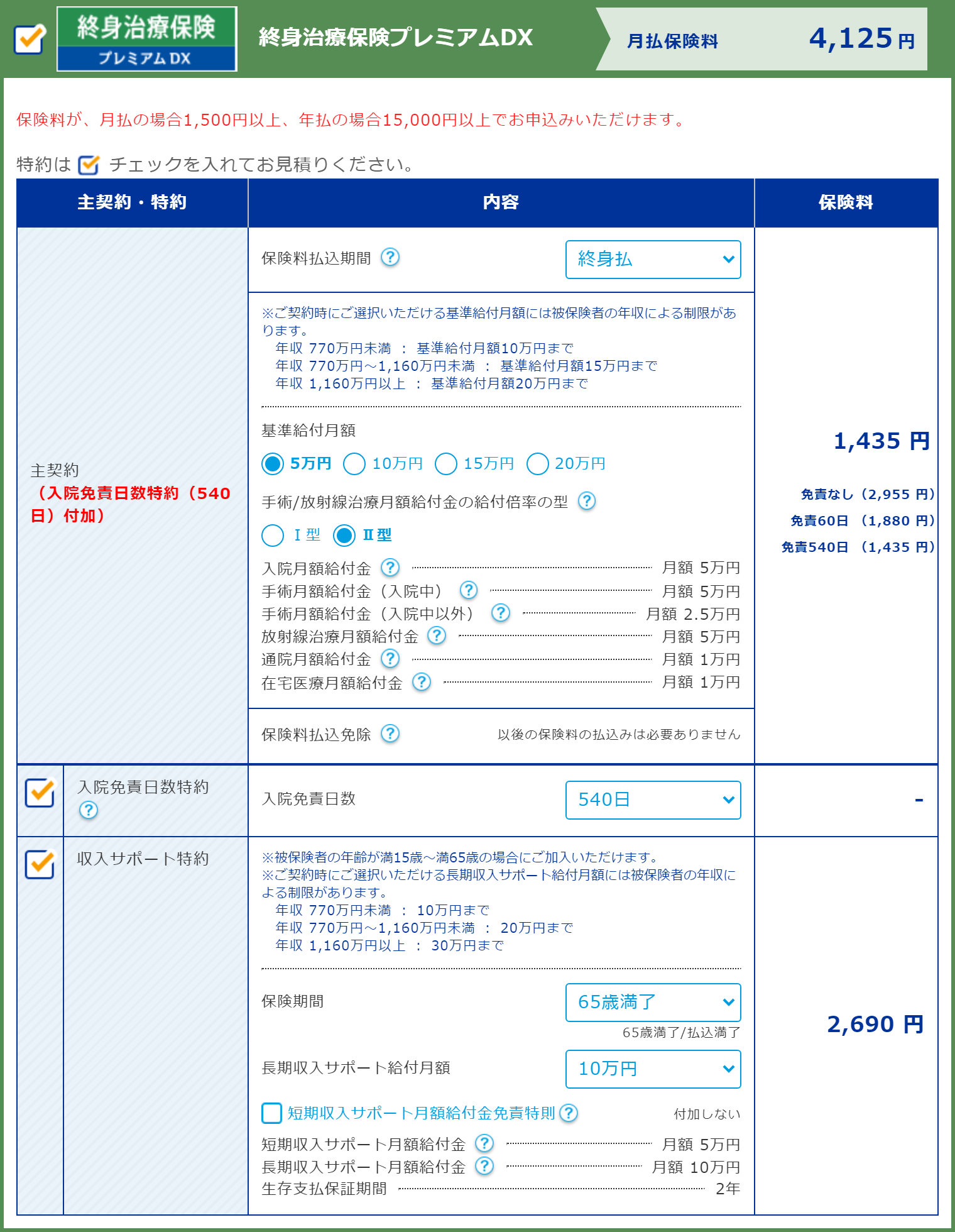The image size is (955, 1232).
Task: Open help for 入院免責日数特約
Action: (x=89, y=810)
